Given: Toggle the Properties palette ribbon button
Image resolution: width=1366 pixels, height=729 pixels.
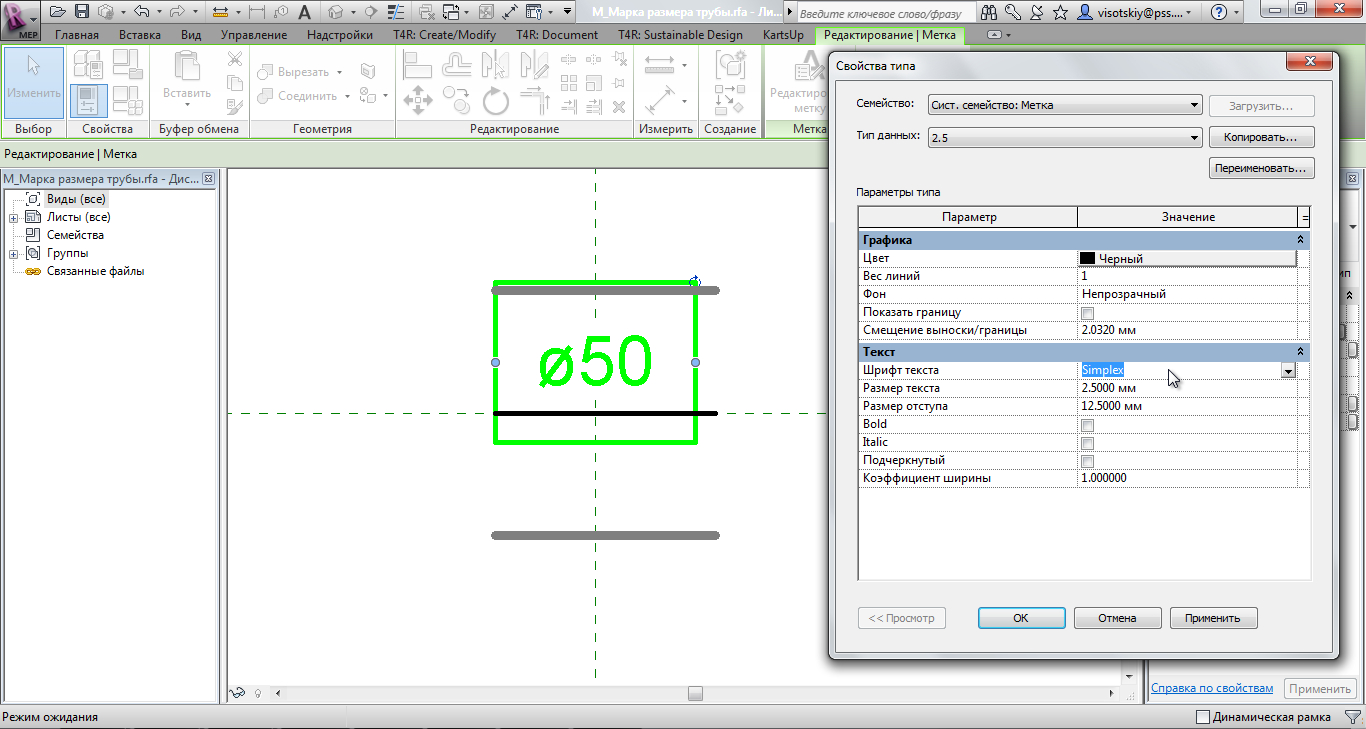Looking at the screenshot, I should (89, 99).
